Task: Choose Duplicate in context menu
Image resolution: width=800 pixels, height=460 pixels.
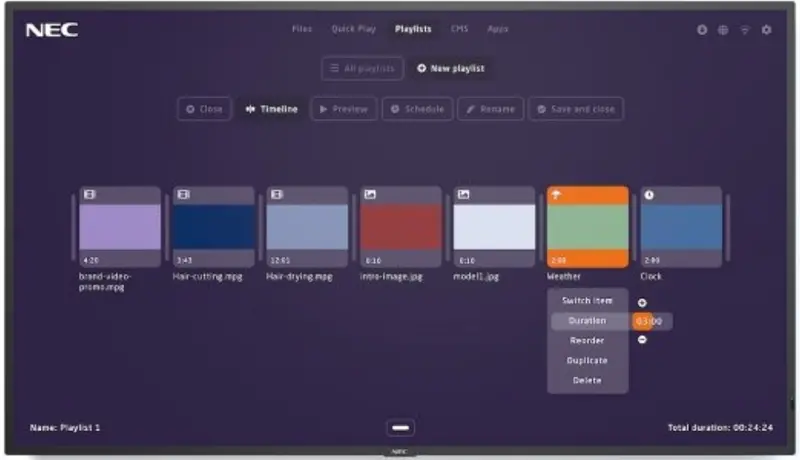Action: (x=587, y=361)
